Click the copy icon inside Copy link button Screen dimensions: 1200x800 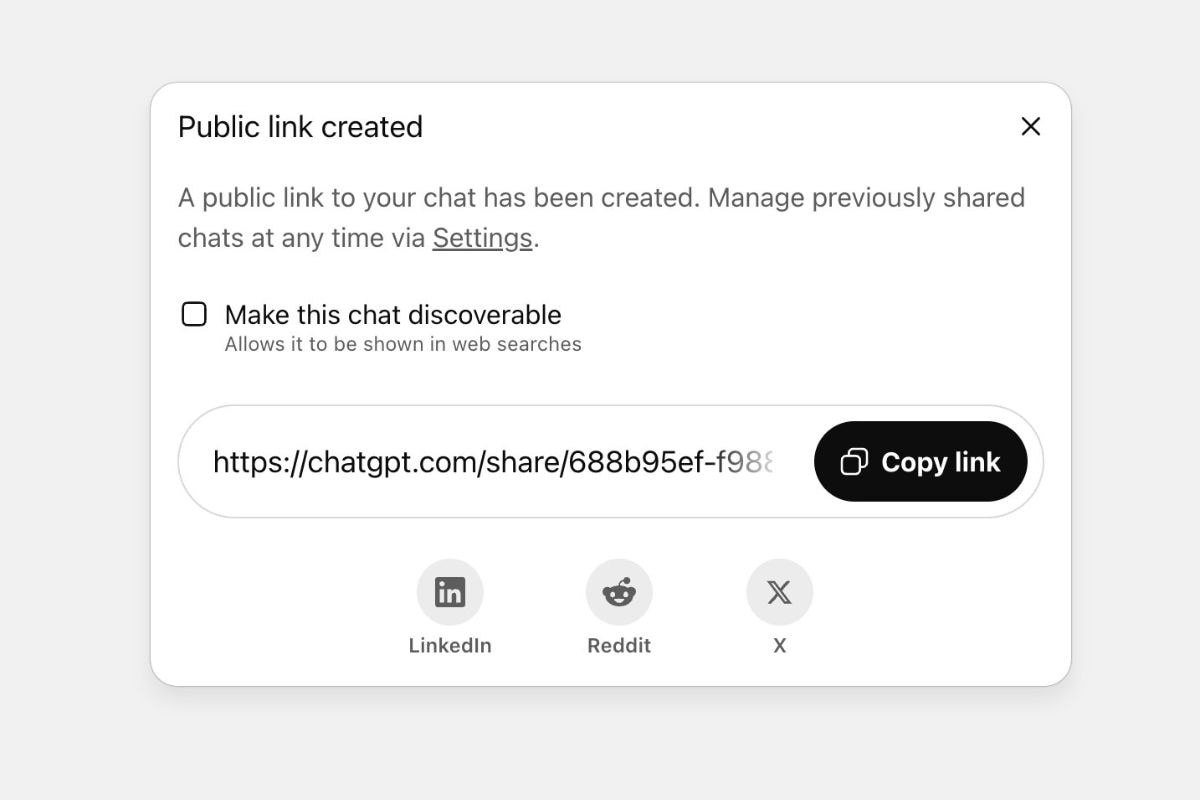click(854, 462)
